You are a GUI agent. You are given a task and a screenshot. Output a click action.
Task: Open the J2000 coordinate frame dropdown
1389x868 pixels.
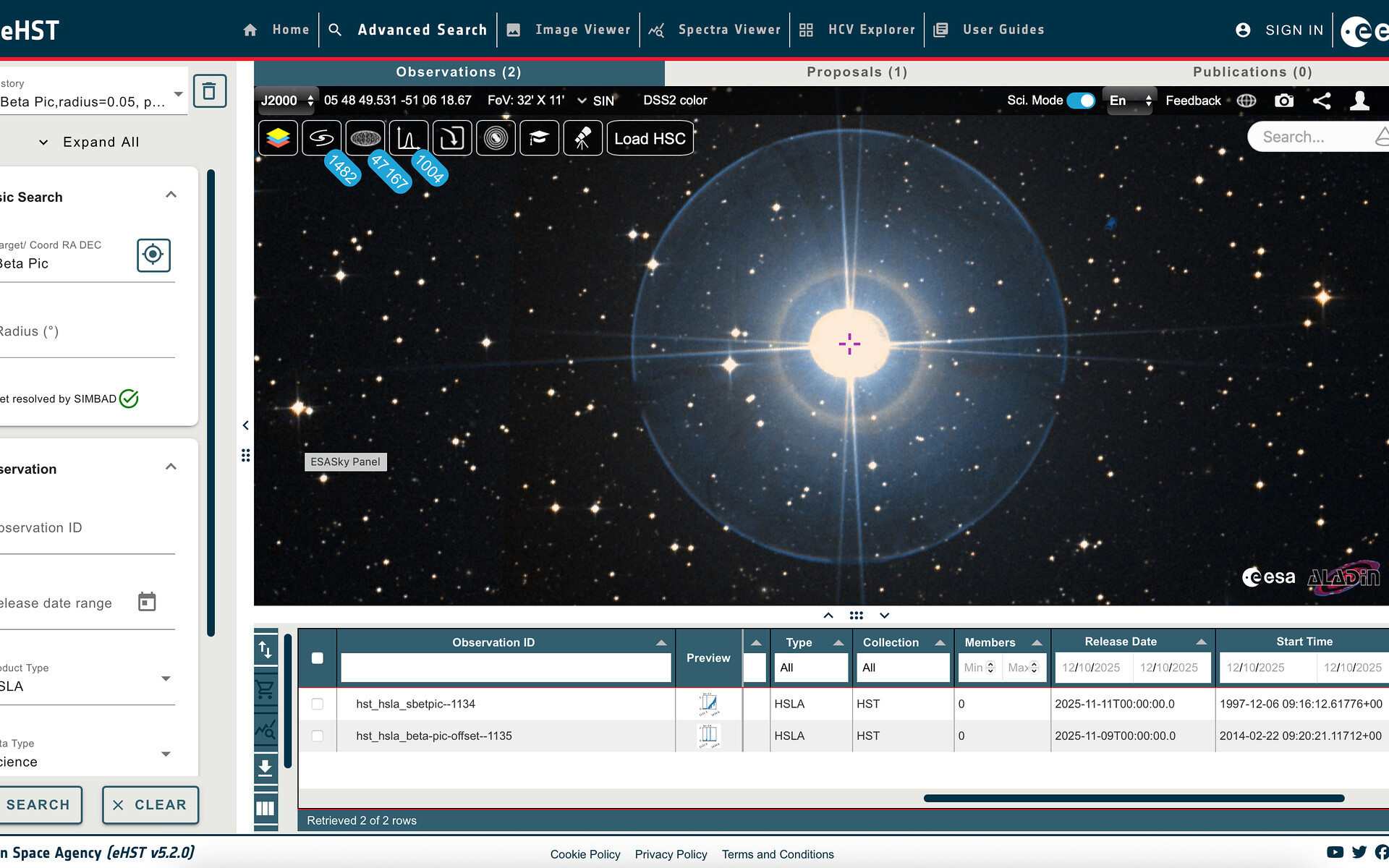click(287, 101)
